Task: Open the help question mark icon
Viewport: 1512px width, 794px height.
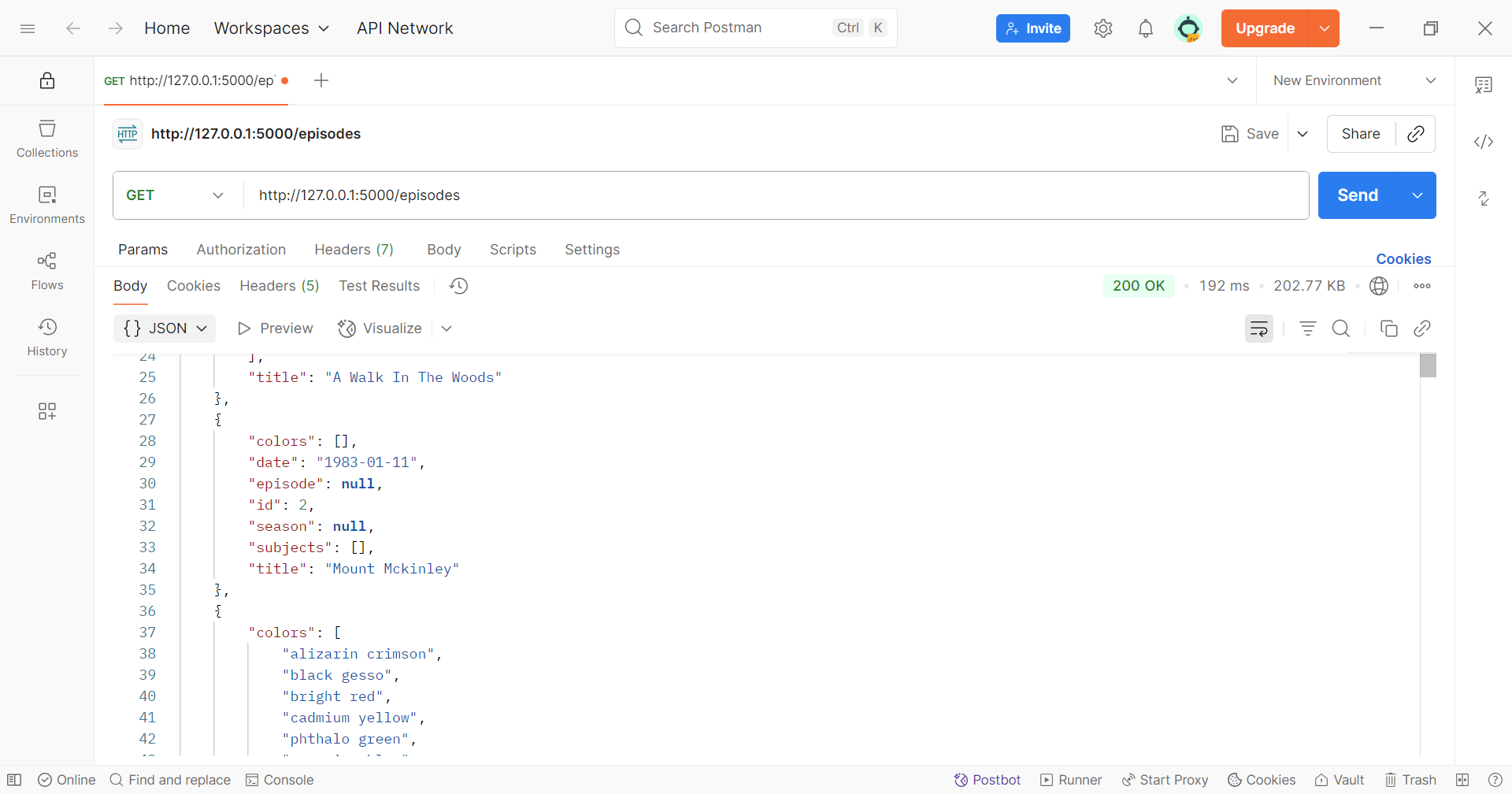Action: 1495,780
